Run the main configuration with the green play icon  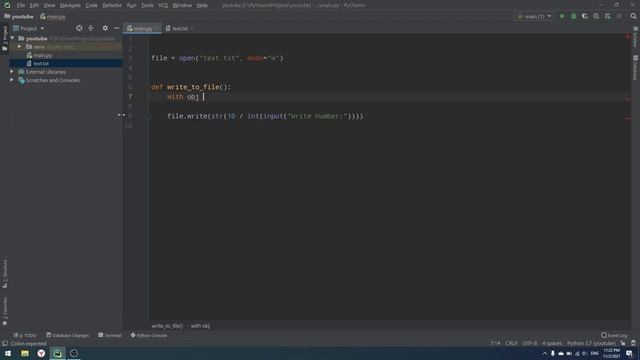pyautogui.click(x=562, y=16)
